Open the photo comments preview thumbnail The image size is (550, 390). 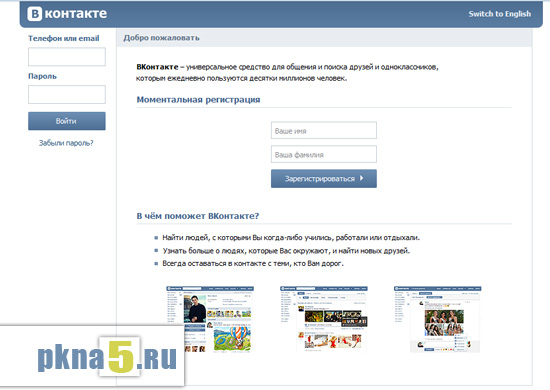coord(437,319)
